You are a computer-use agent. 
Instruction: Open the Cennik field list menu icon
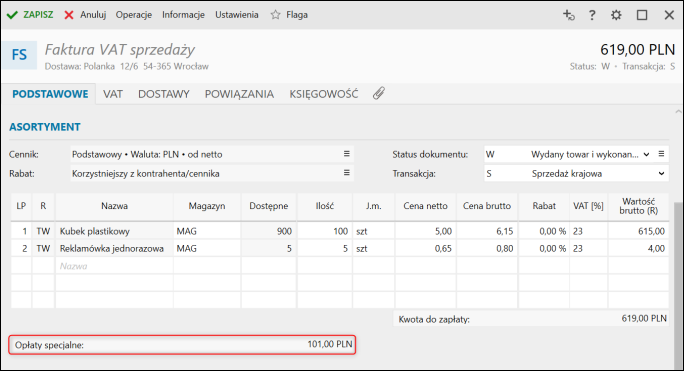click(x=347, y=154)
